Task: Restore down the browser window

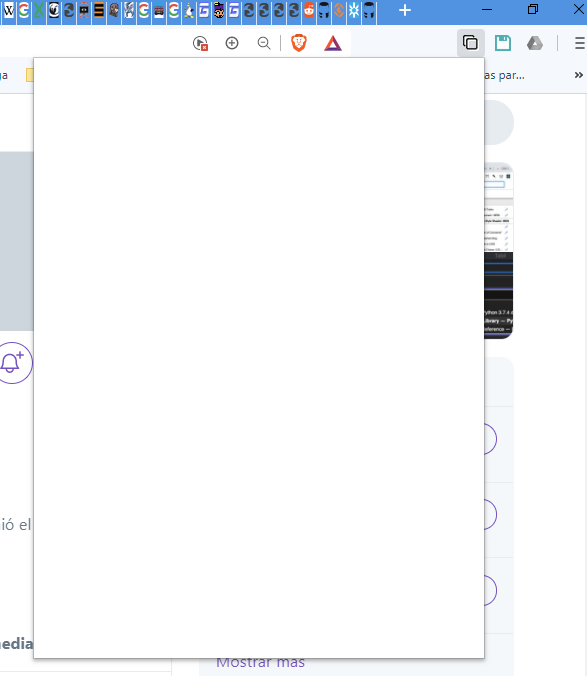Action: pyautogui.click(x=533, y=9)
